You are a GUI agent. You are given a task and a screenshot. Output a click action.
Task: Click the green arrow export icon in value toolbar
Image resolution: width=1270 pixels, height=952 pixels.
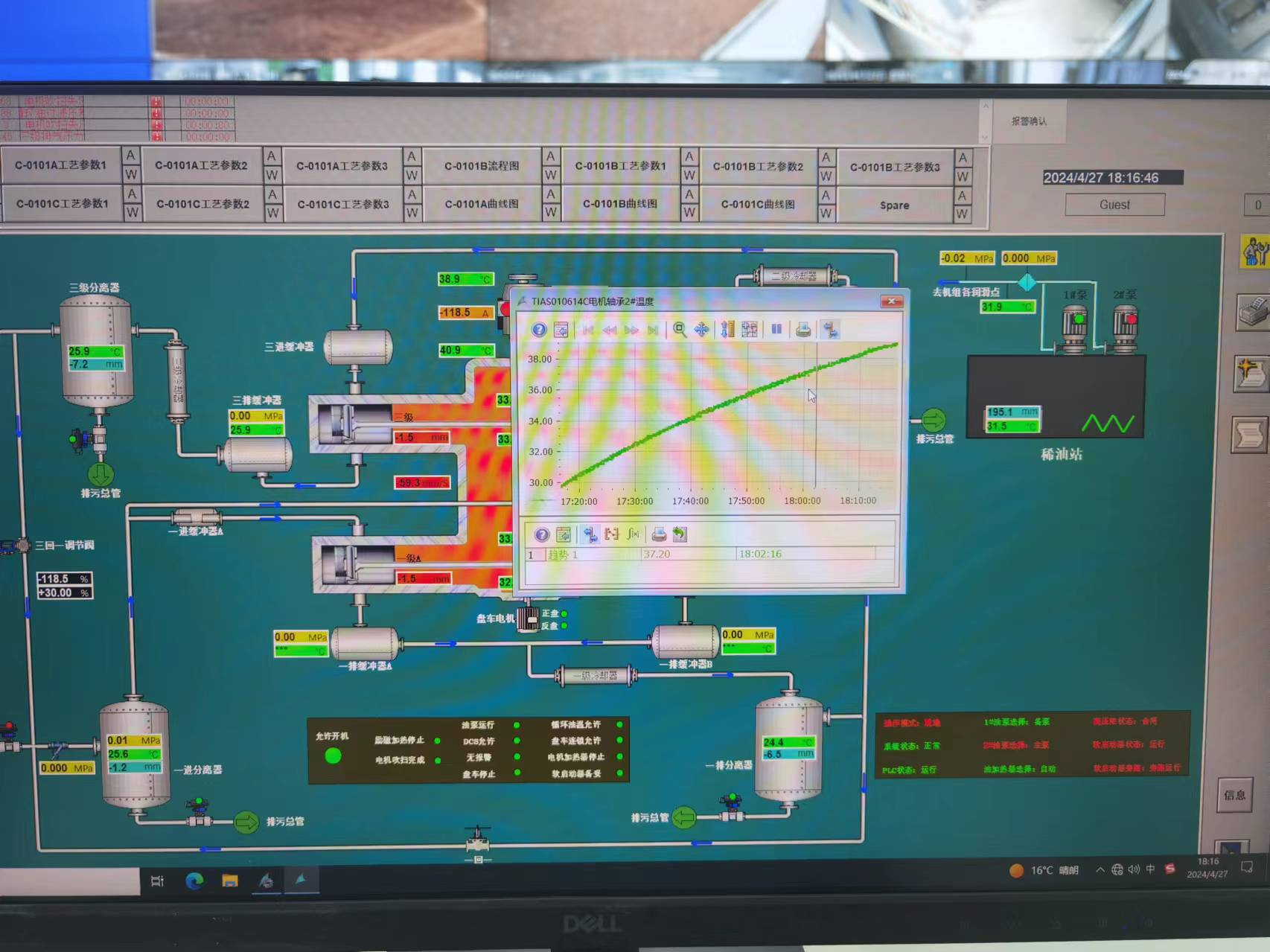(679, 534)
